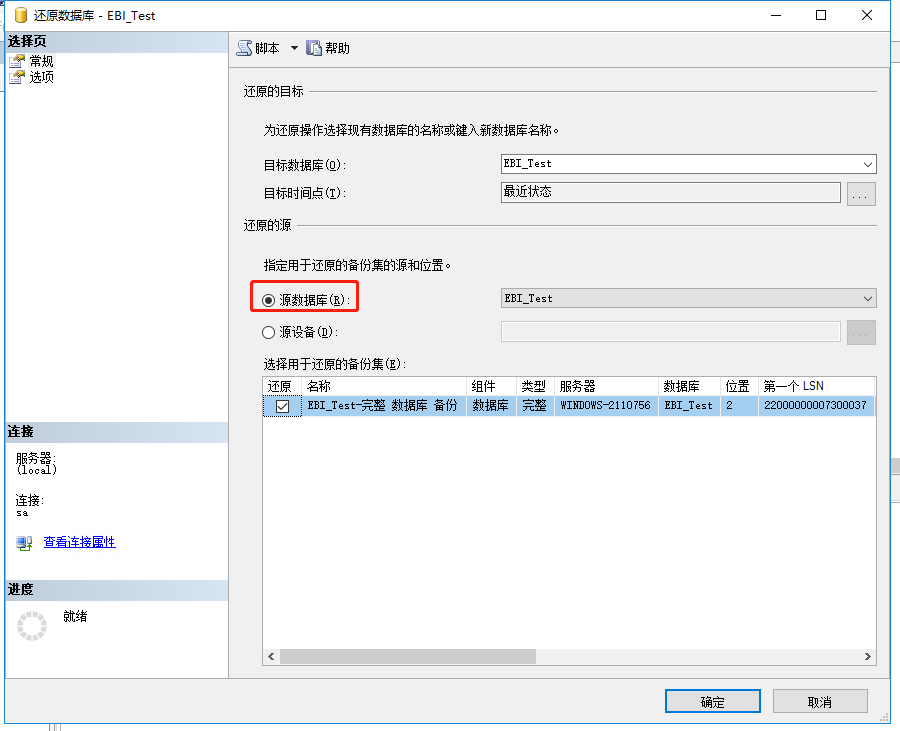
Task: Click the 取消 button
Action: tap(820, 701)
